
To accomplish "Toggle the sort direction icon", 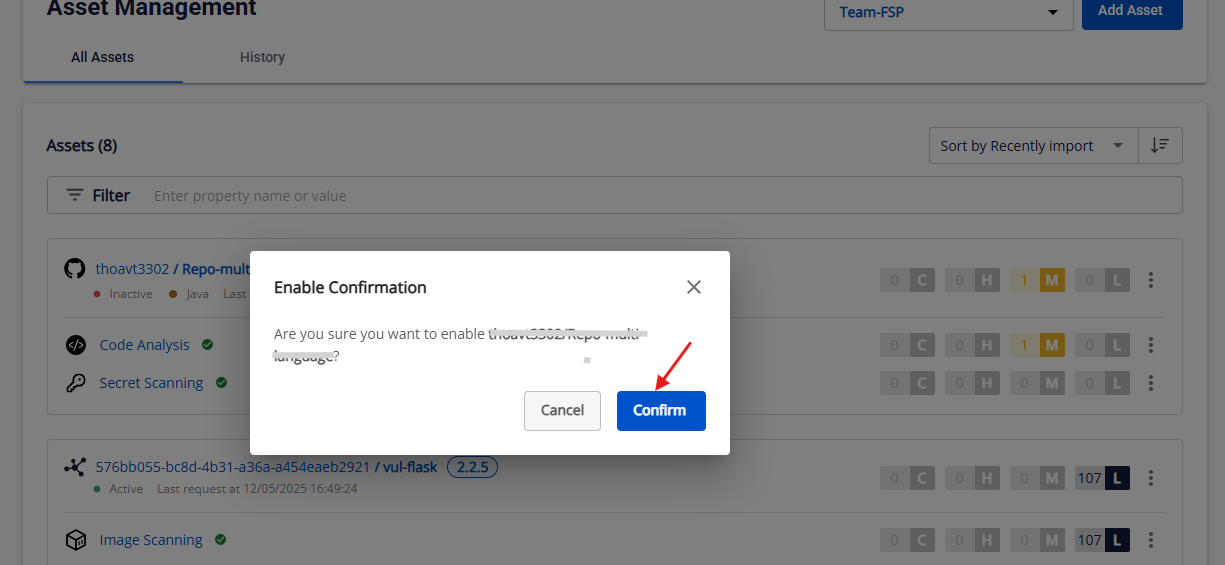I will click(x=1160, y=145).
